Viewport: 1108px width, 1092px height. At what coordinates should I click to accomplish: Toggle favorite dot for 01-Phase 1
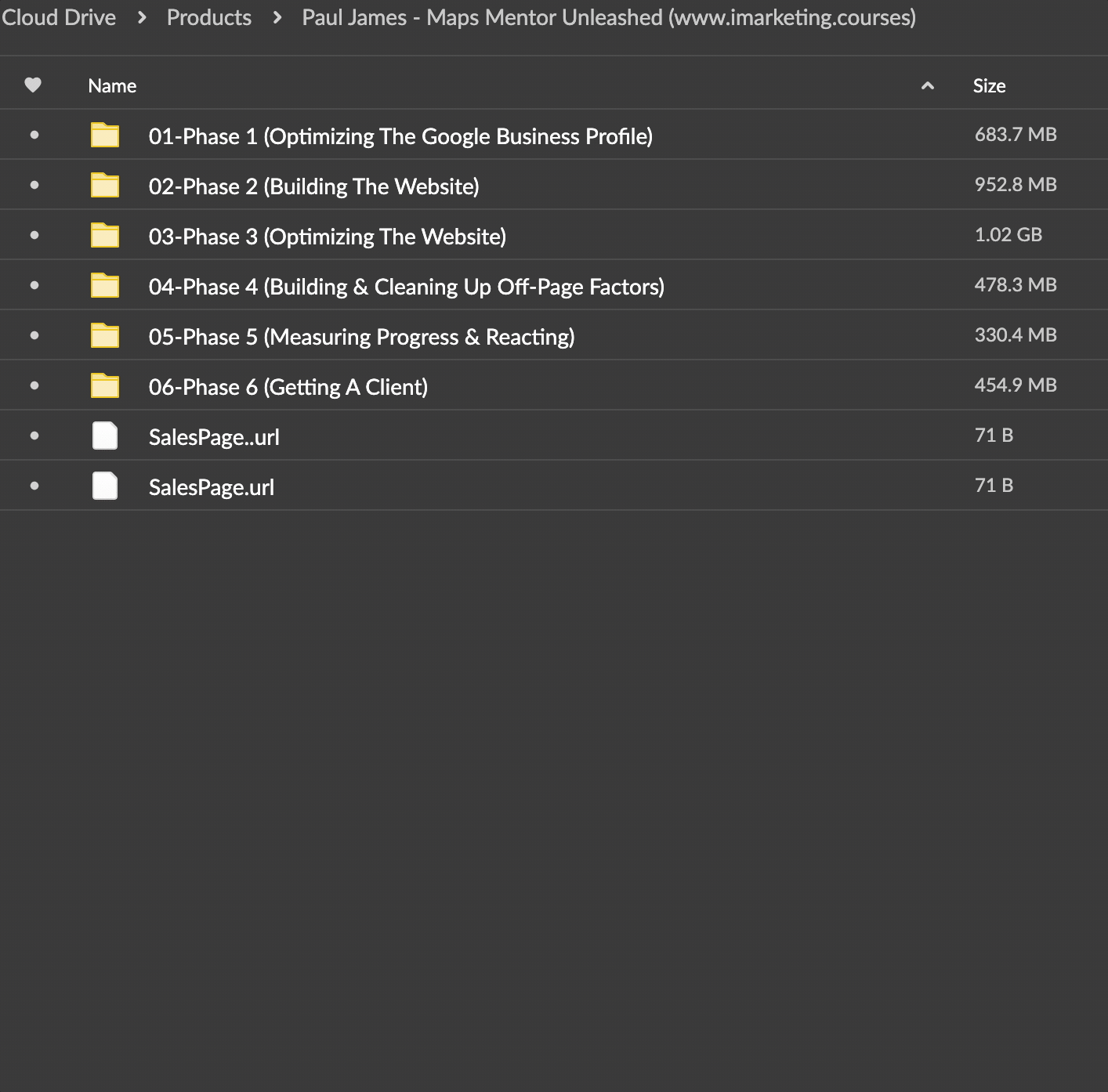(x=34, y=135)
